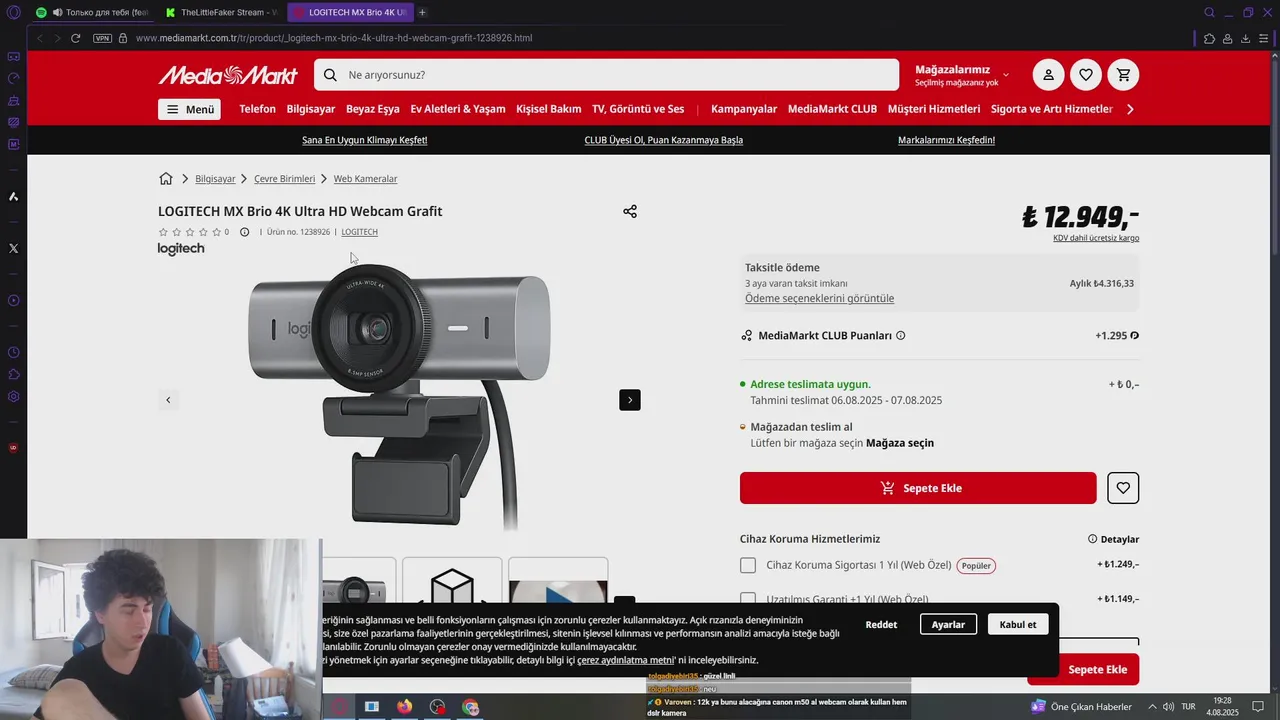
Task: Click the MediaMarkt logo
Action: [227, 75]
